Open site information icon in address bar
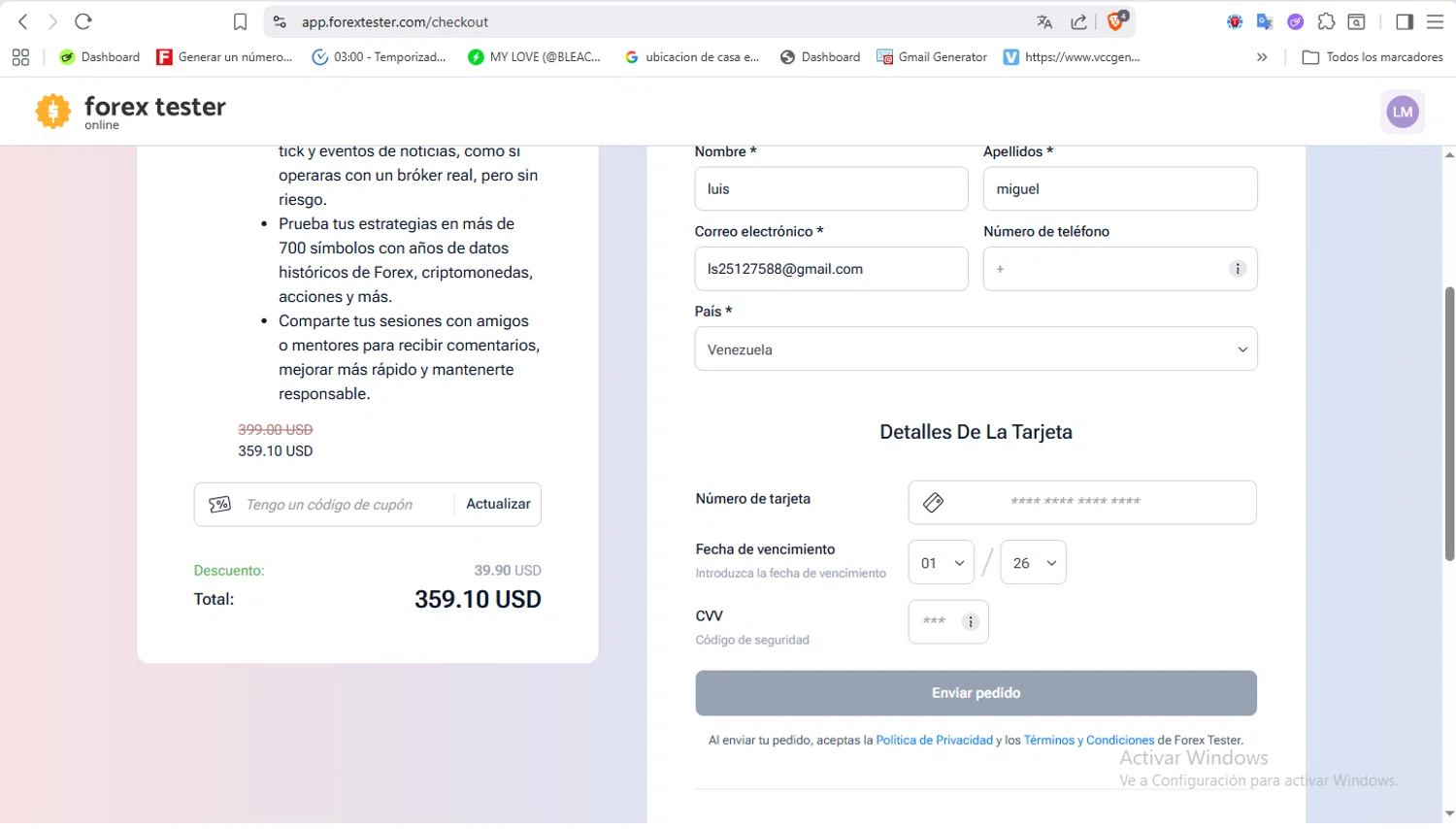The image size is (1456, 829). (280, 21)
